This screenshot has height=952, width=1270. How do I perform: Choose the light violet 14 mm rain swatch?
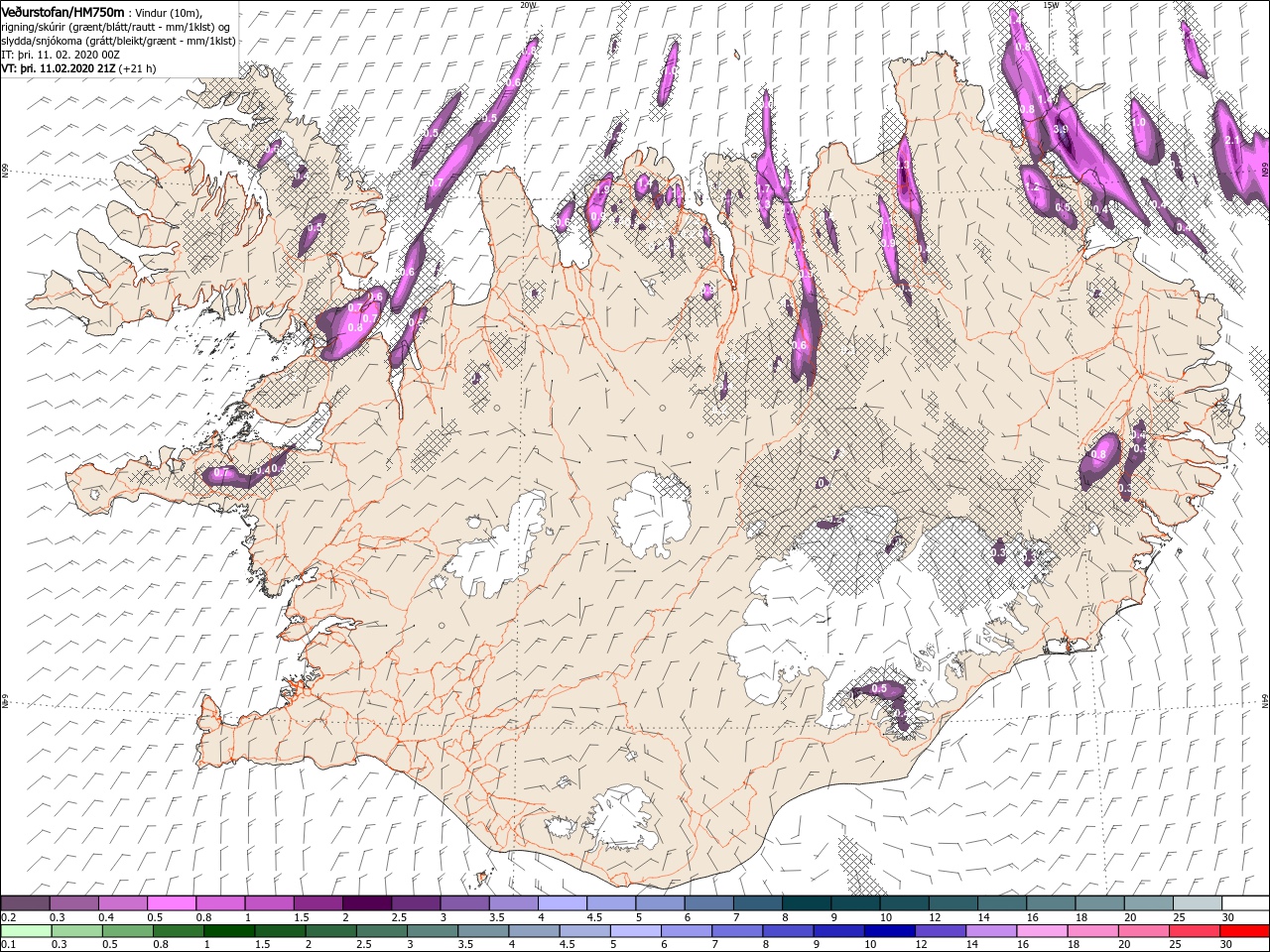pos(990,932)
